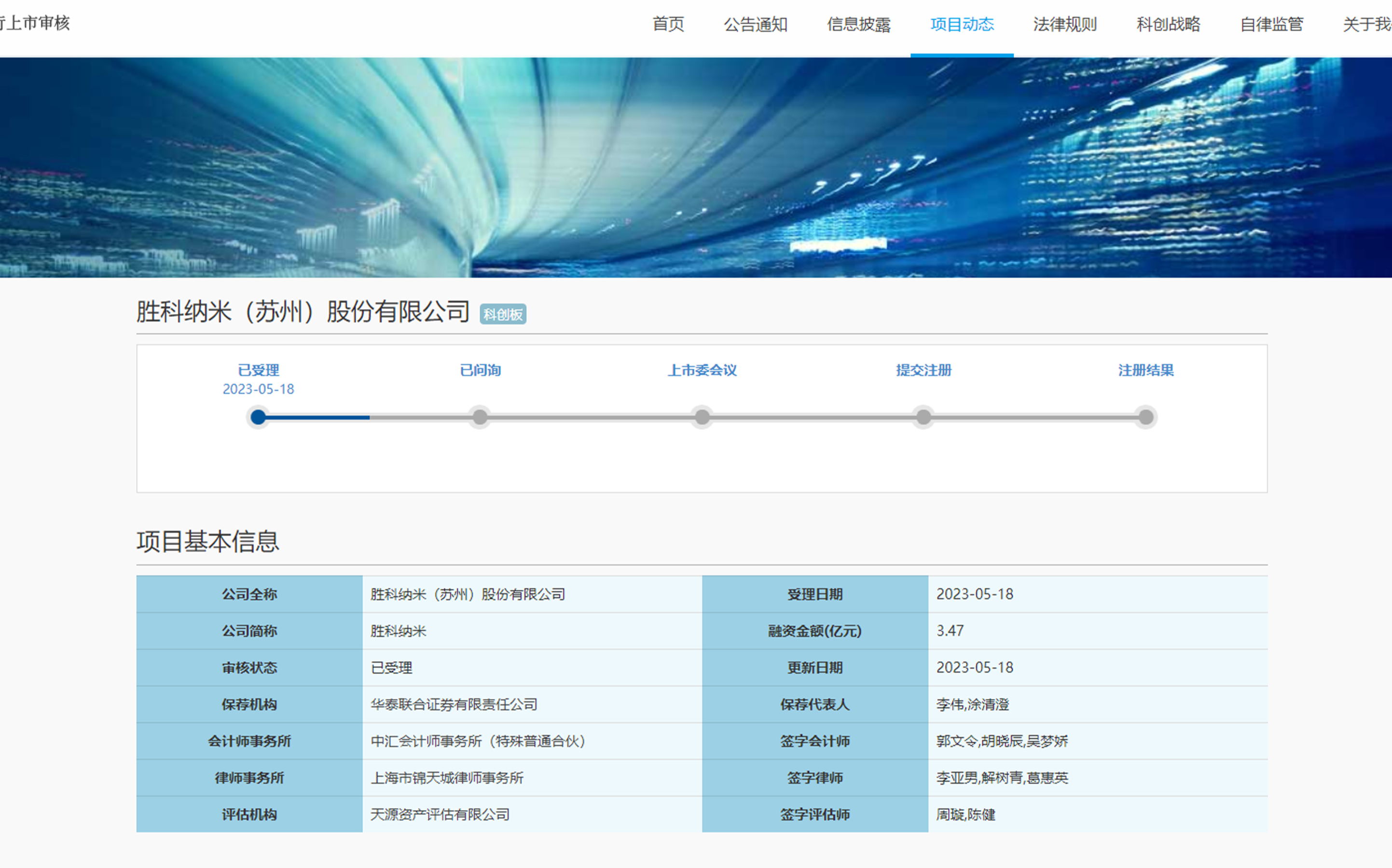Click the 2023-05-18 date under 已受理
1392x868 pixels.
coord(259,389)
